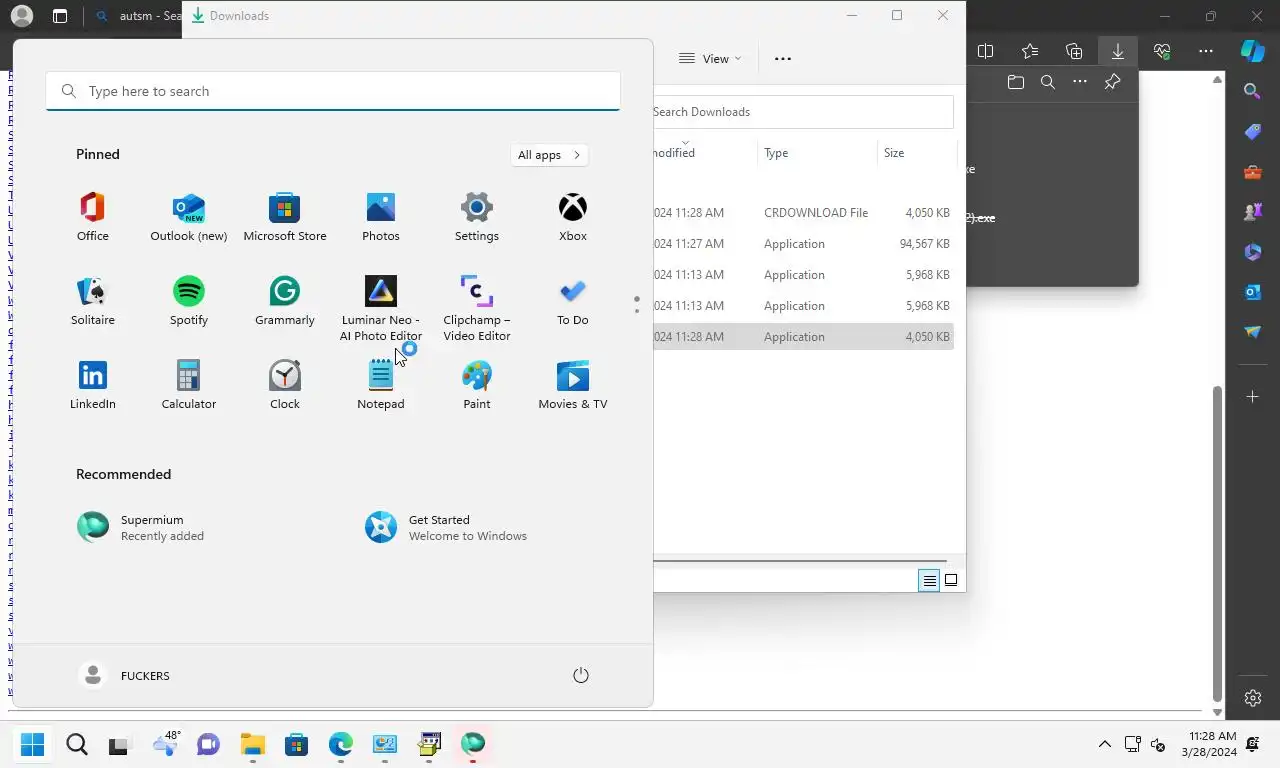This screenshot has width=1280, height=768.
Task: Open downloads folder from Edge downloads popup
Action: [x=1016, y=82]
